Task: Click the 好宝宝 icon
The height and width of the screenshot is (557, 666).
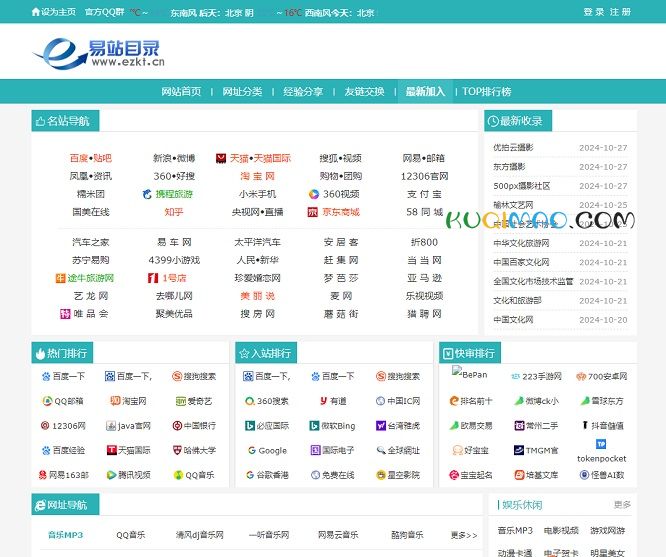Action: coord(457,450)
